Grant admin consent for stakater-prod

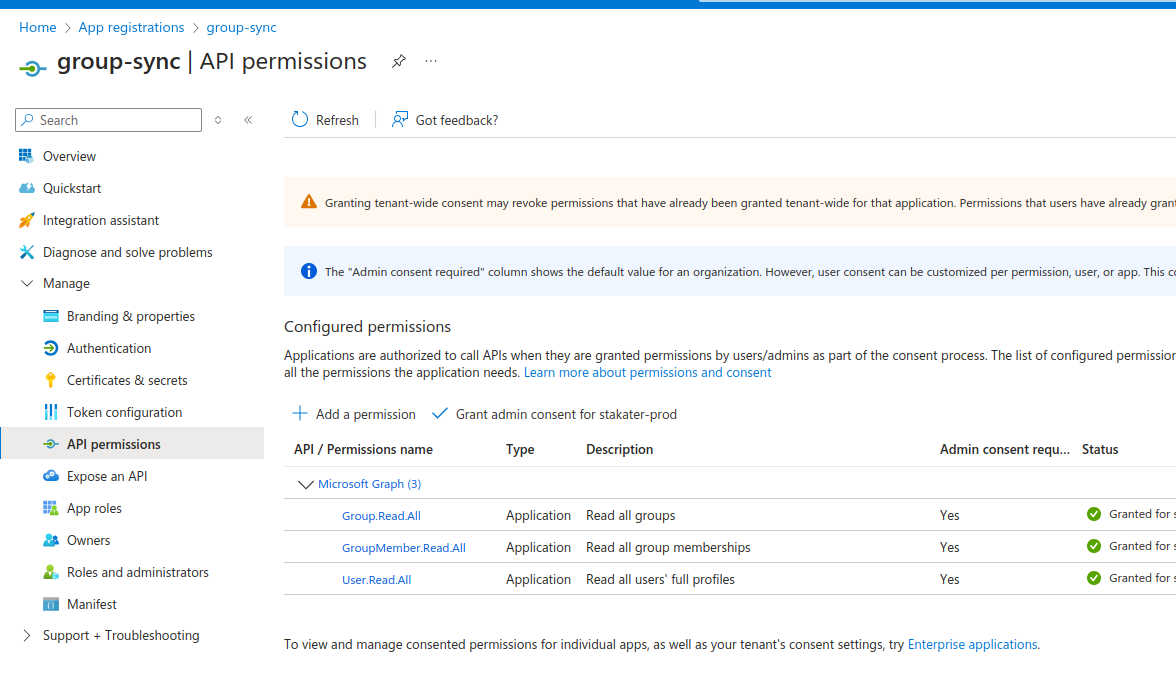[554, 414]
